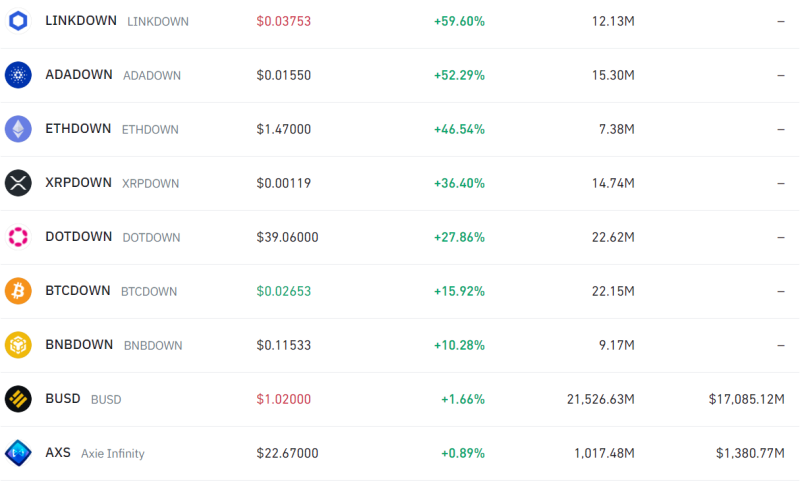
Task: Click the +15.92% change value
Action: coord(459,292)
